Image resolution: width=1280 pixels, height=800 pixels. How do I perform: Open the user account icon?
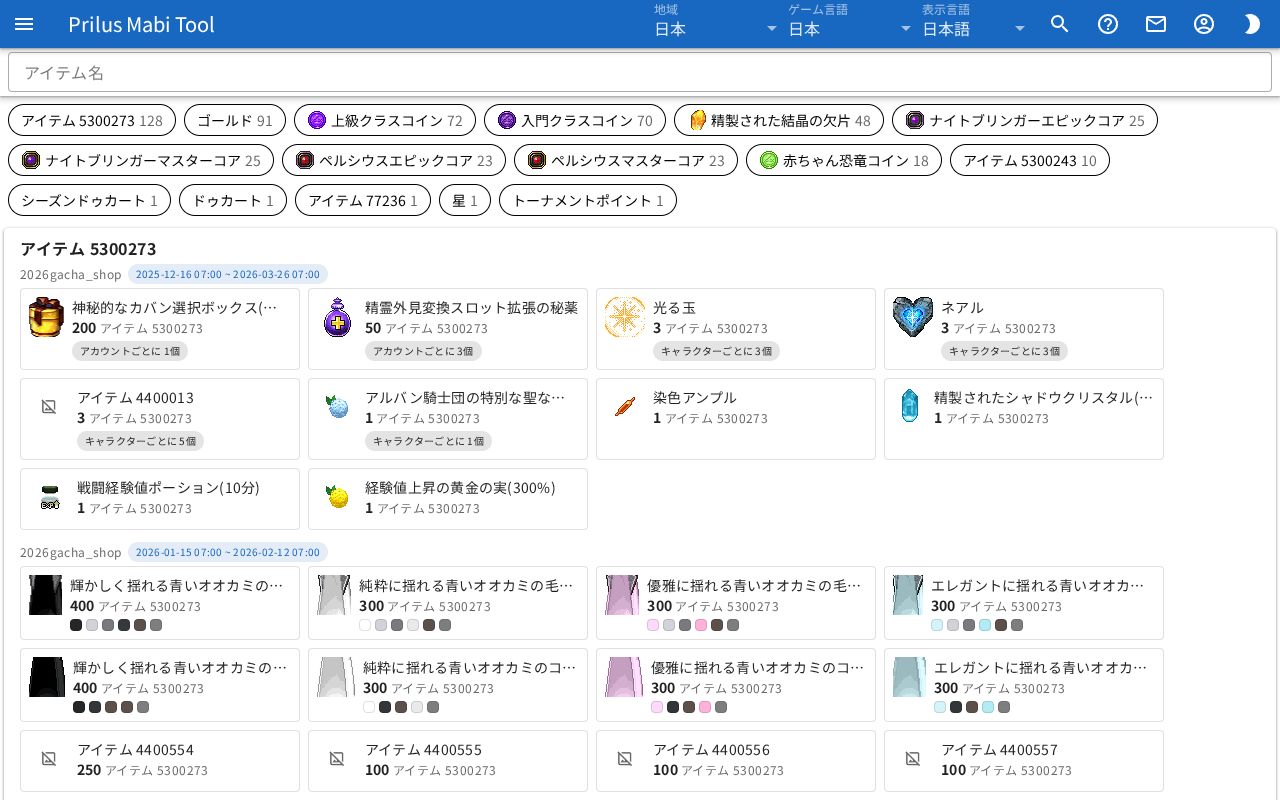[1204, 24]
